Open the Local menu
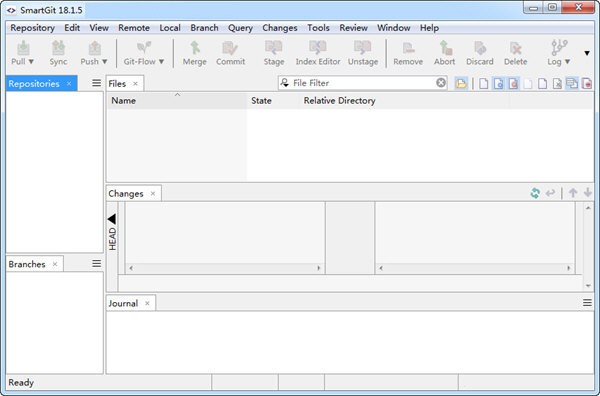Image resolution: width=600 pixels, height=396 pixels. coord(170,28)
